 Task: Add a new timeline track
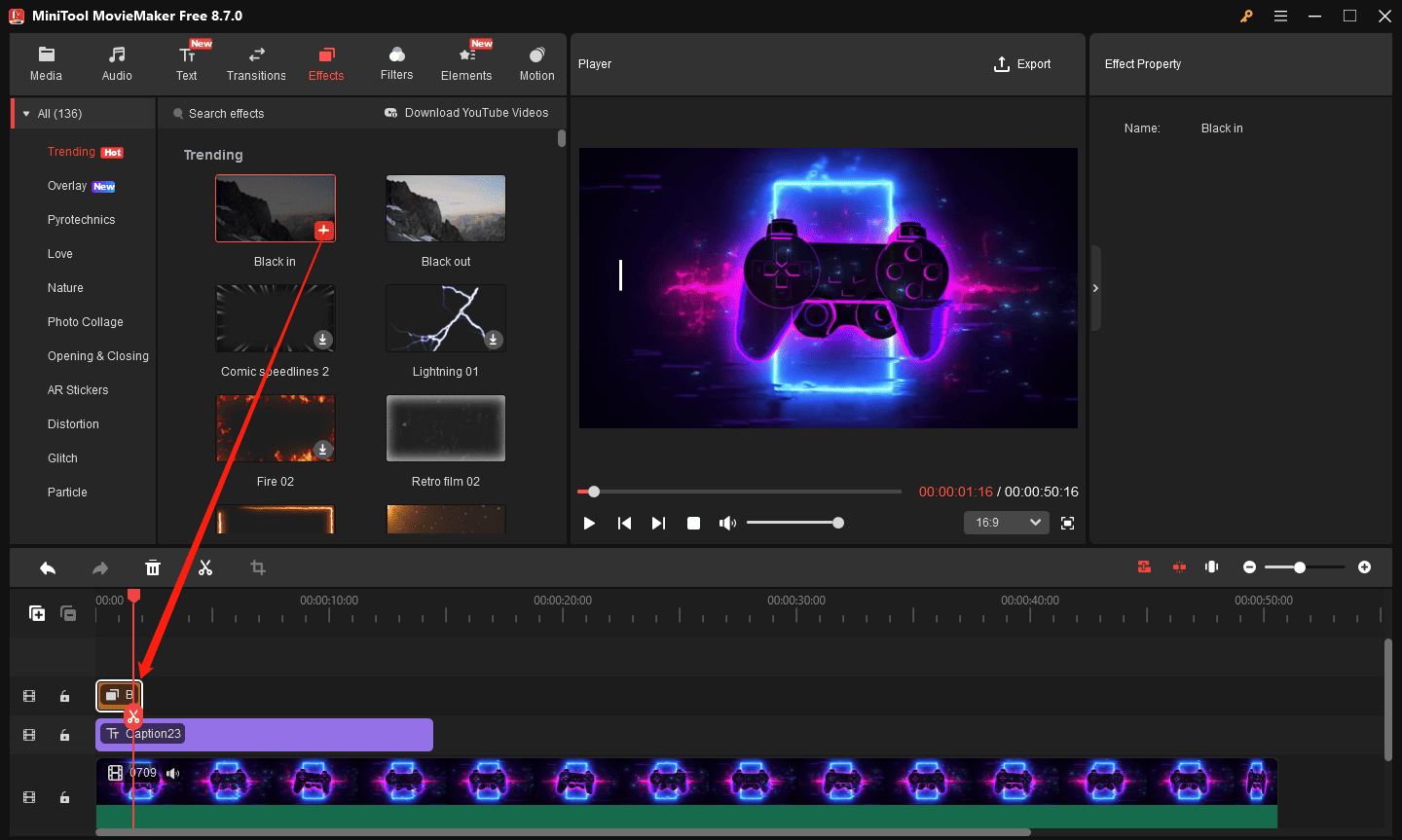coord(37,613)
